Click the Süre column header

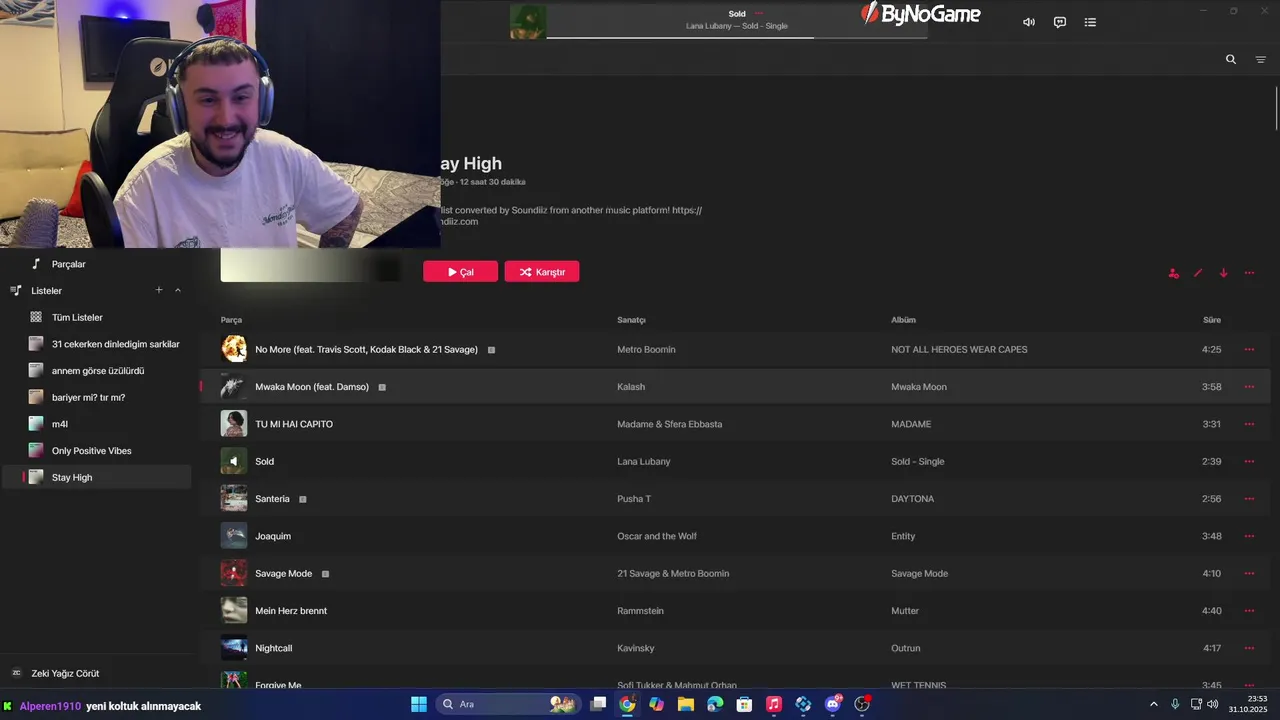pyautogui.click(x=1212, y=320)
